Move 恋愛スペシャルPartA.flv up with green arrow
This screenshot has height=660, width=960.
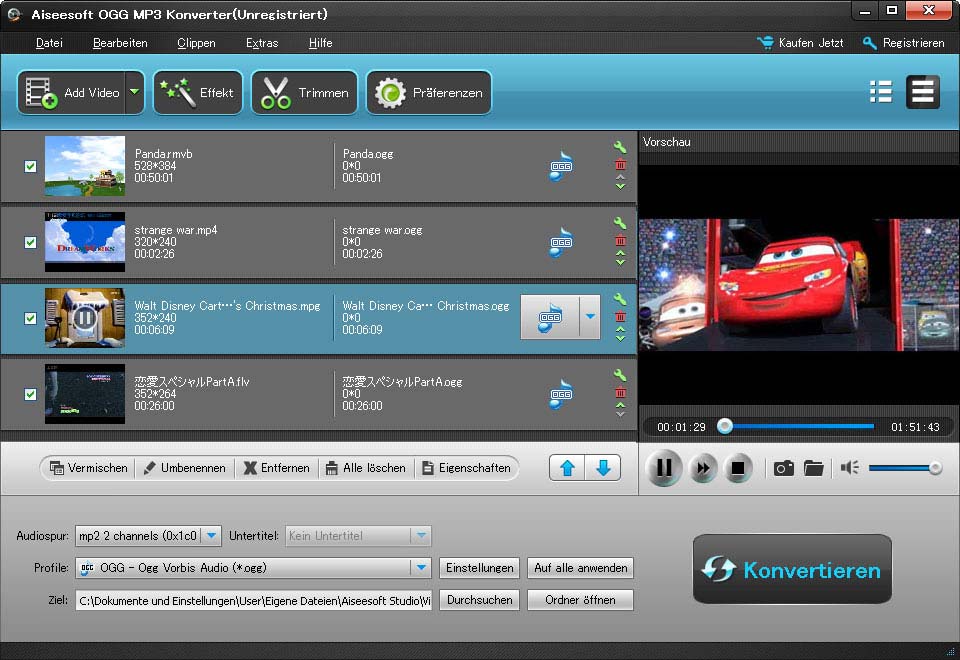point(620,405)
